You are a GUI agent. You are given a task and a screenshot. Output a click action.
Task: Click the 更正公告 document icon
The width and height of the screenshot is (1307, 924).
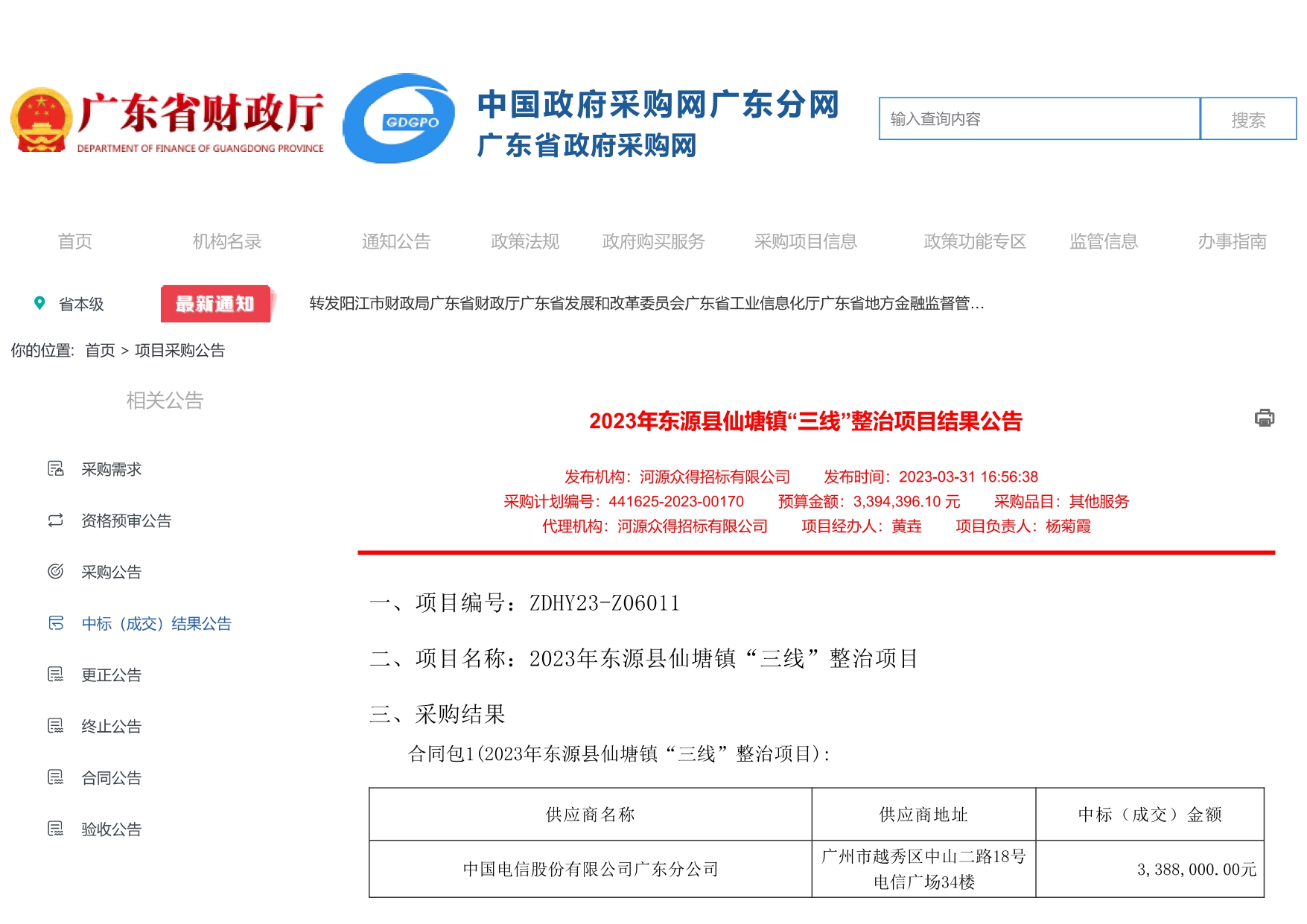click(55, 675)
